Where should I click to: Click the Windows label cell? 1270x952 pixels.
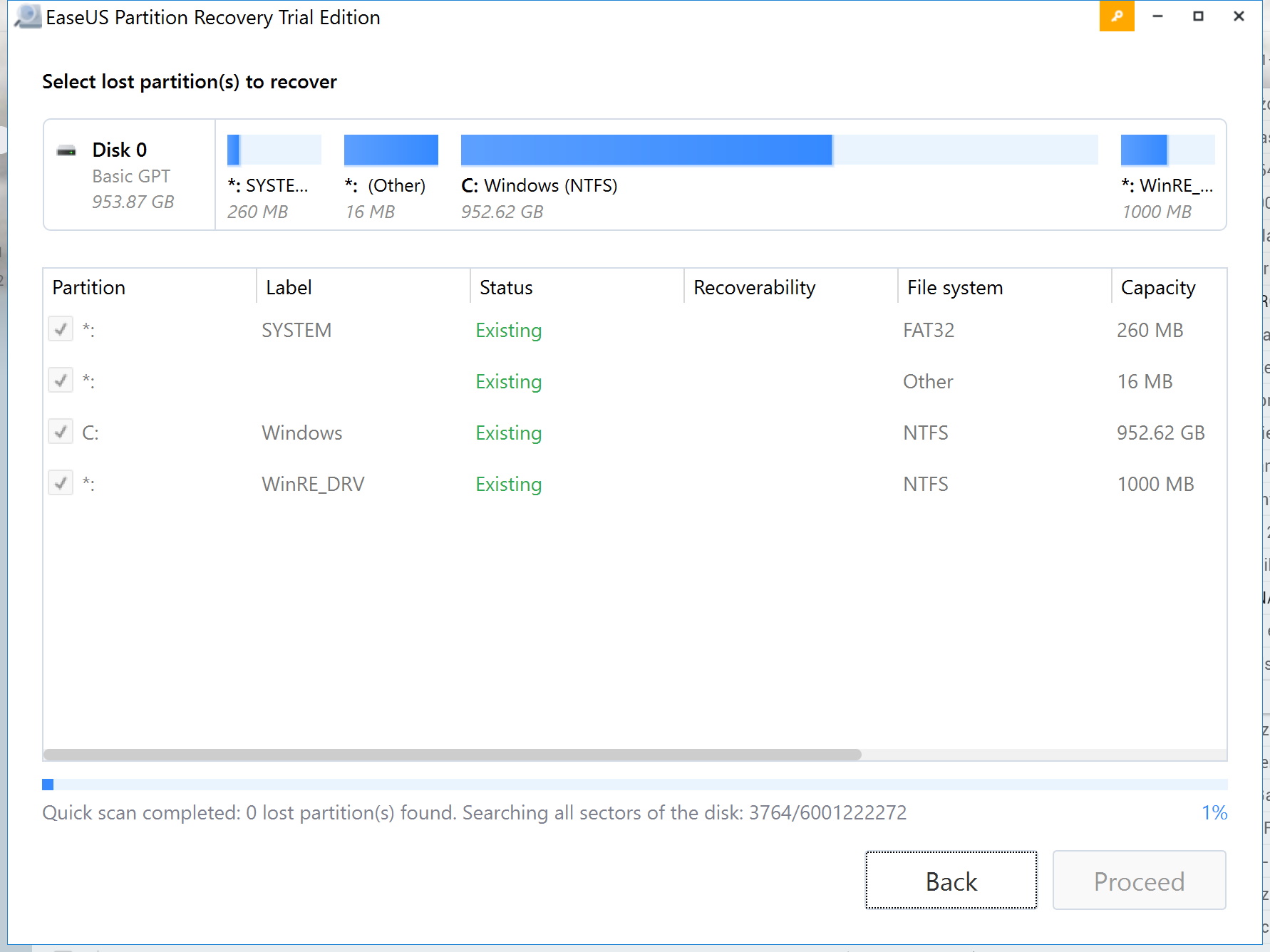(x=302, y=433)
